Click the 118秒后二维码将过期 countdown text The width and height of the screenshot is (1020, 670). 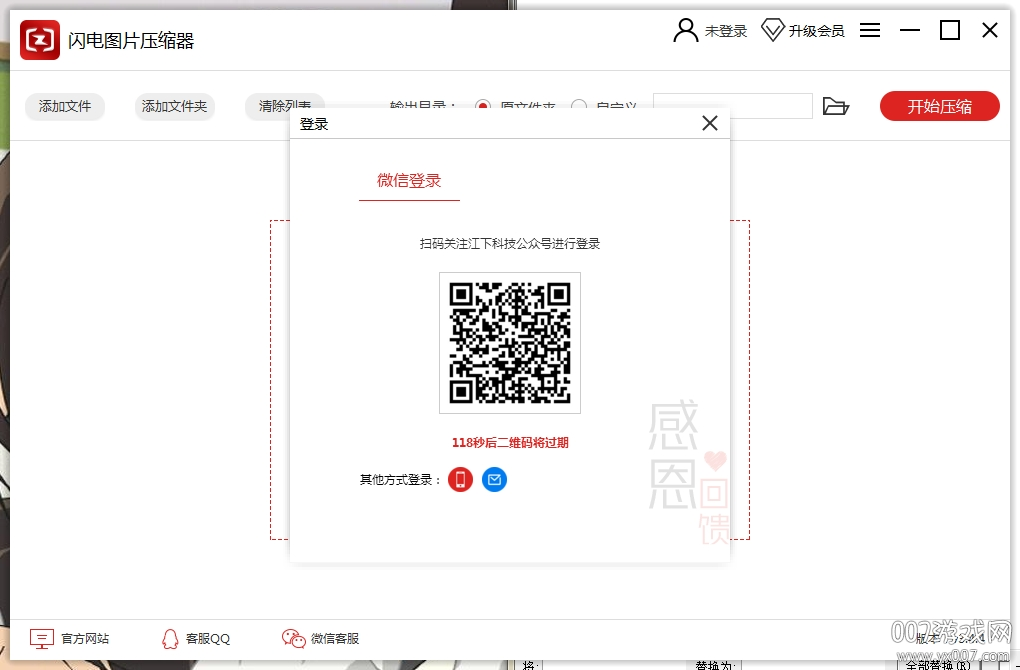pyautogui.click(x=510, y=443)
